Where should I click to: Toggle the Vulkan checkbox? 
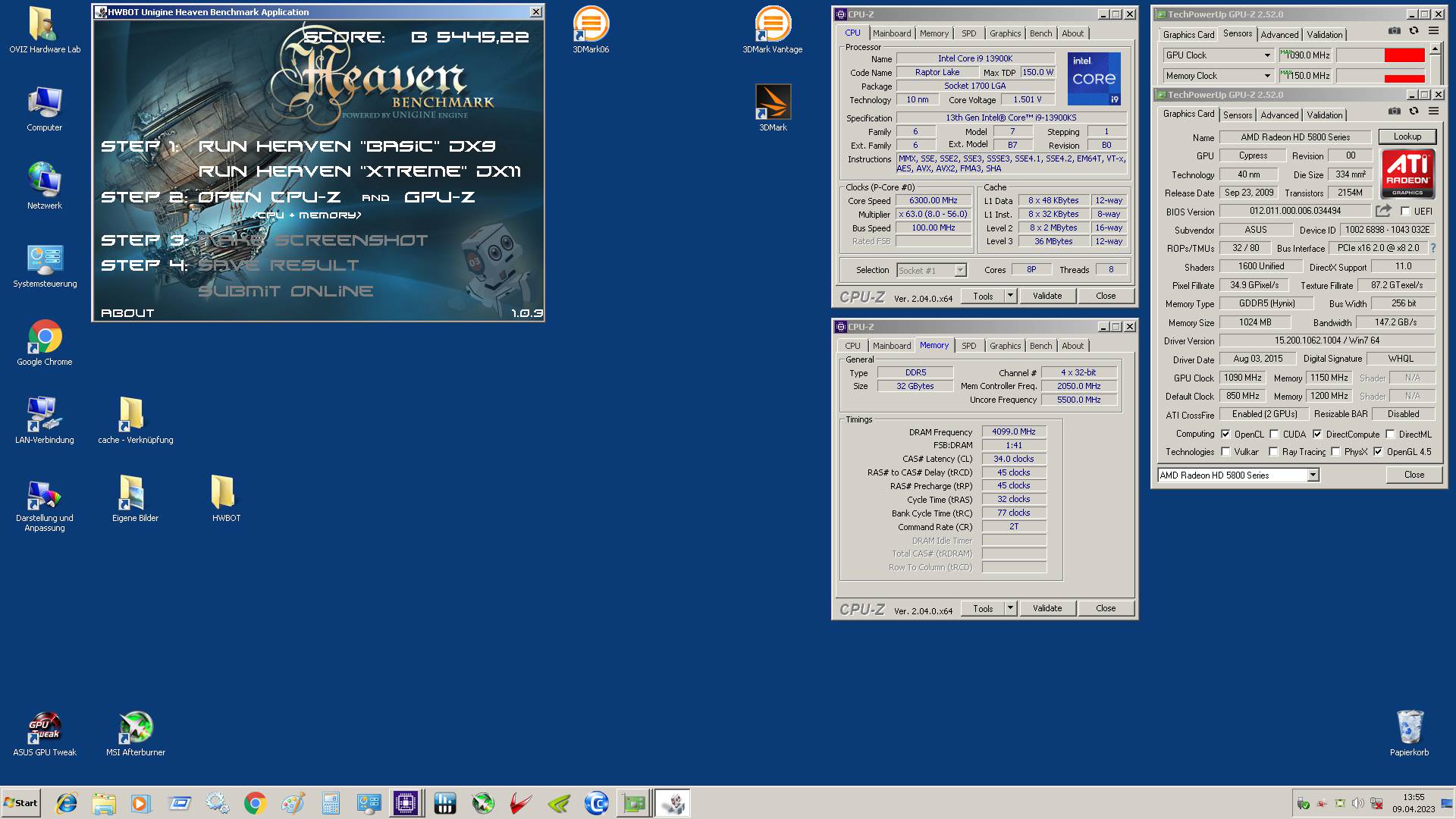[1225, 452]
